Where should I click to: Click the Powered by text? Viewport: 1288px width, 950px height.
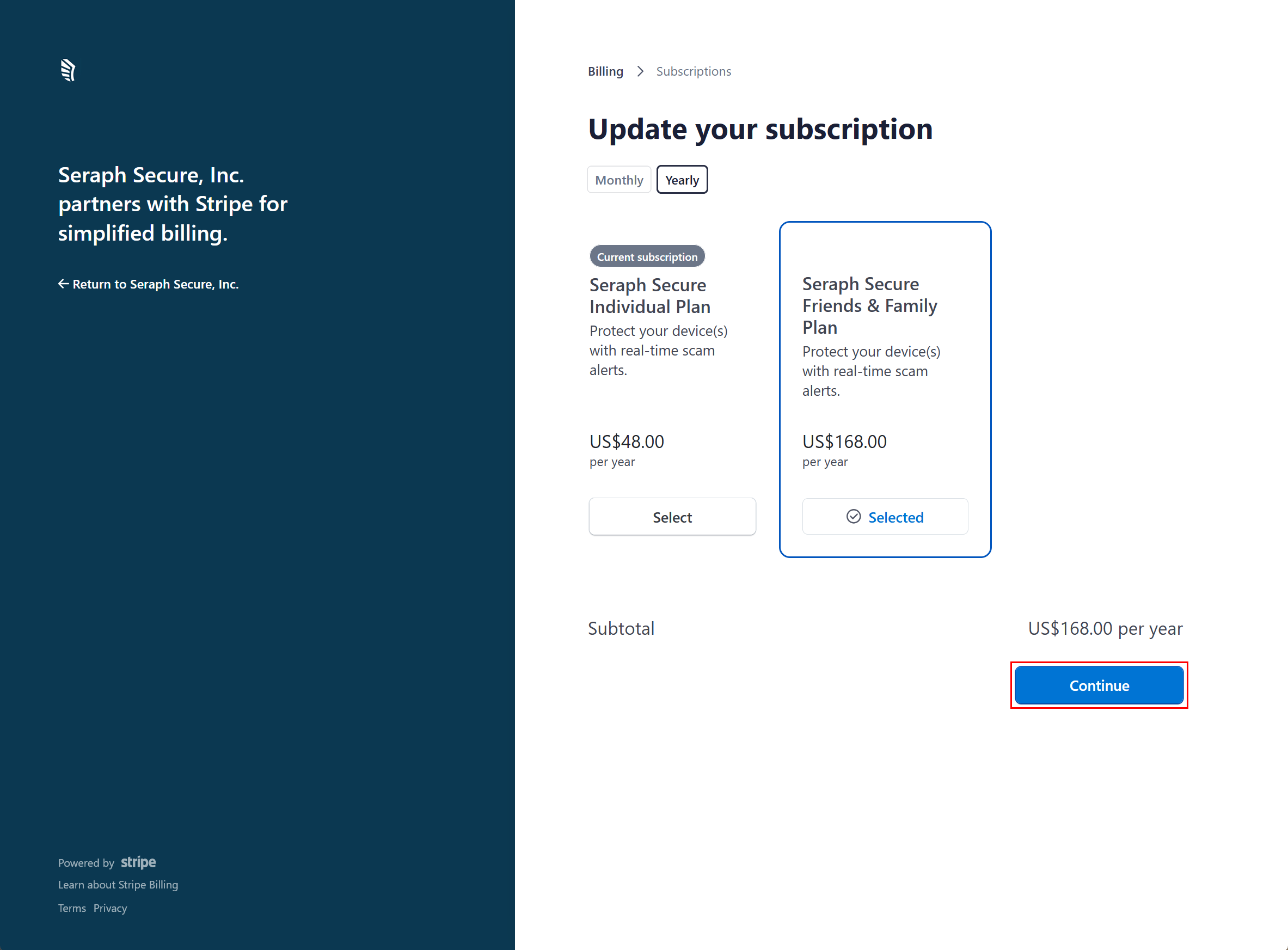point(86,862)
